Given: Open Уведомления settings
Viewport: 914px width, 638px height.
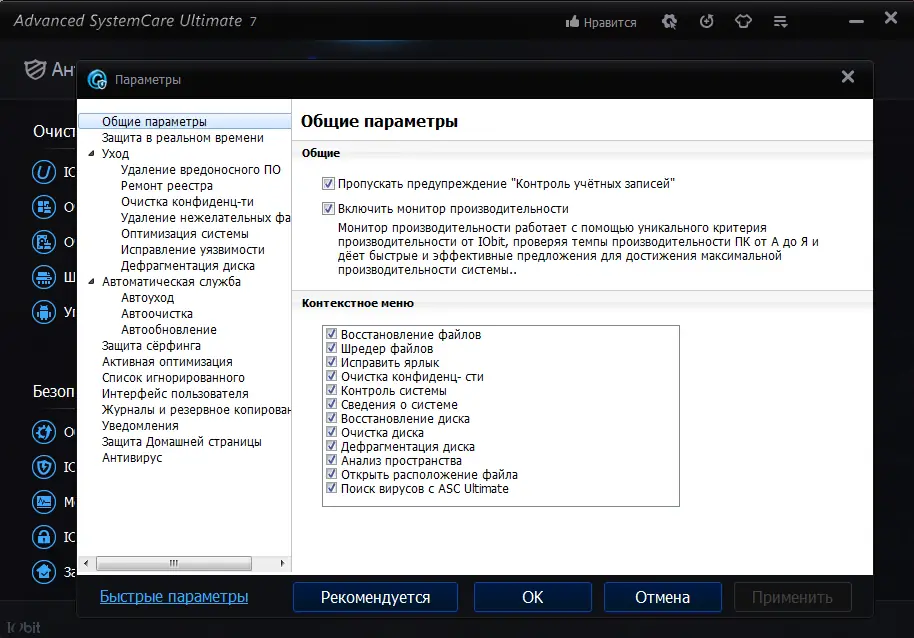Looking at the screenshot, I should point(140,426).
